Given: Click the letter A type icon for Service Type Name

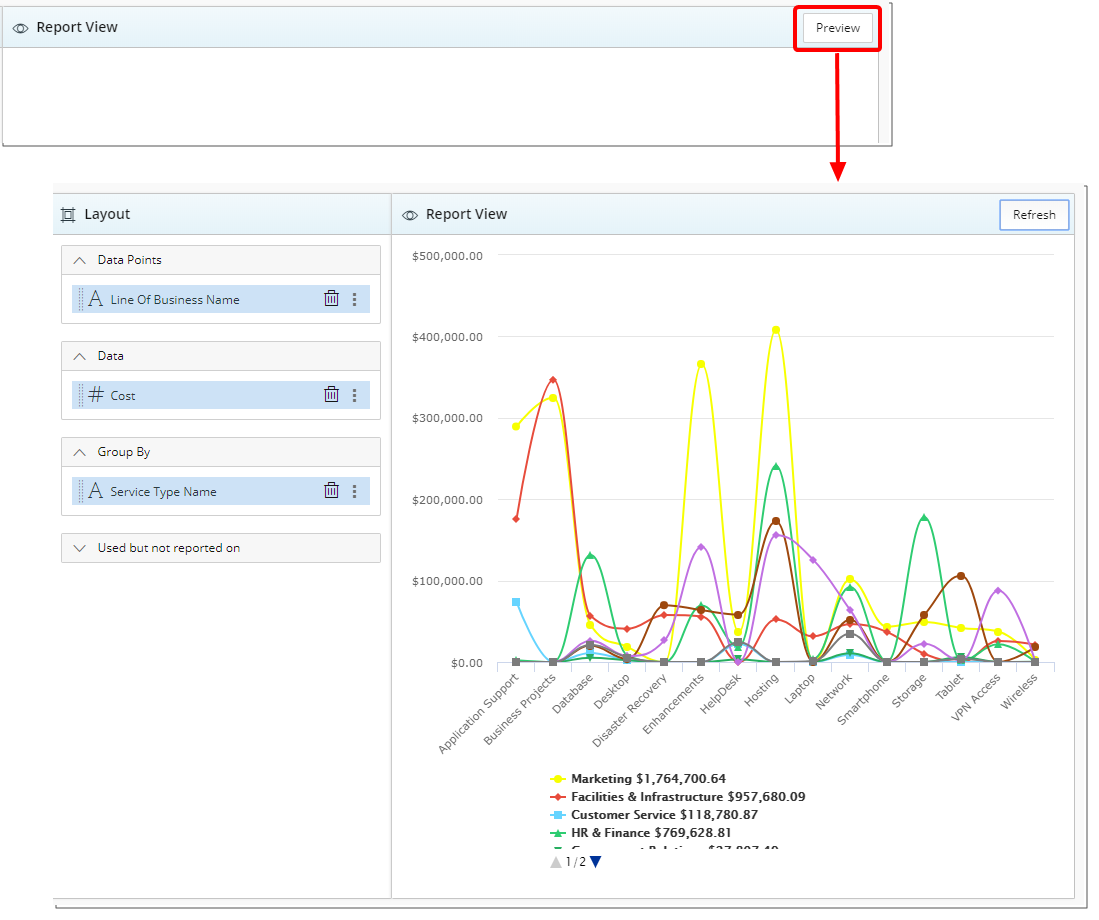Looking at the screenshot, I should point(96,490).
